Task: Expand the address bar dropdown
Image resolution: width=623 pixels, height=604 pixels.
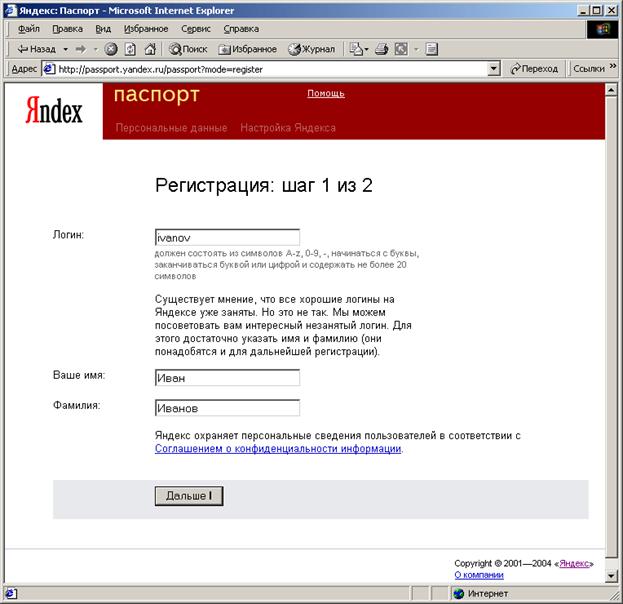Action: click(x=493, y=69)
